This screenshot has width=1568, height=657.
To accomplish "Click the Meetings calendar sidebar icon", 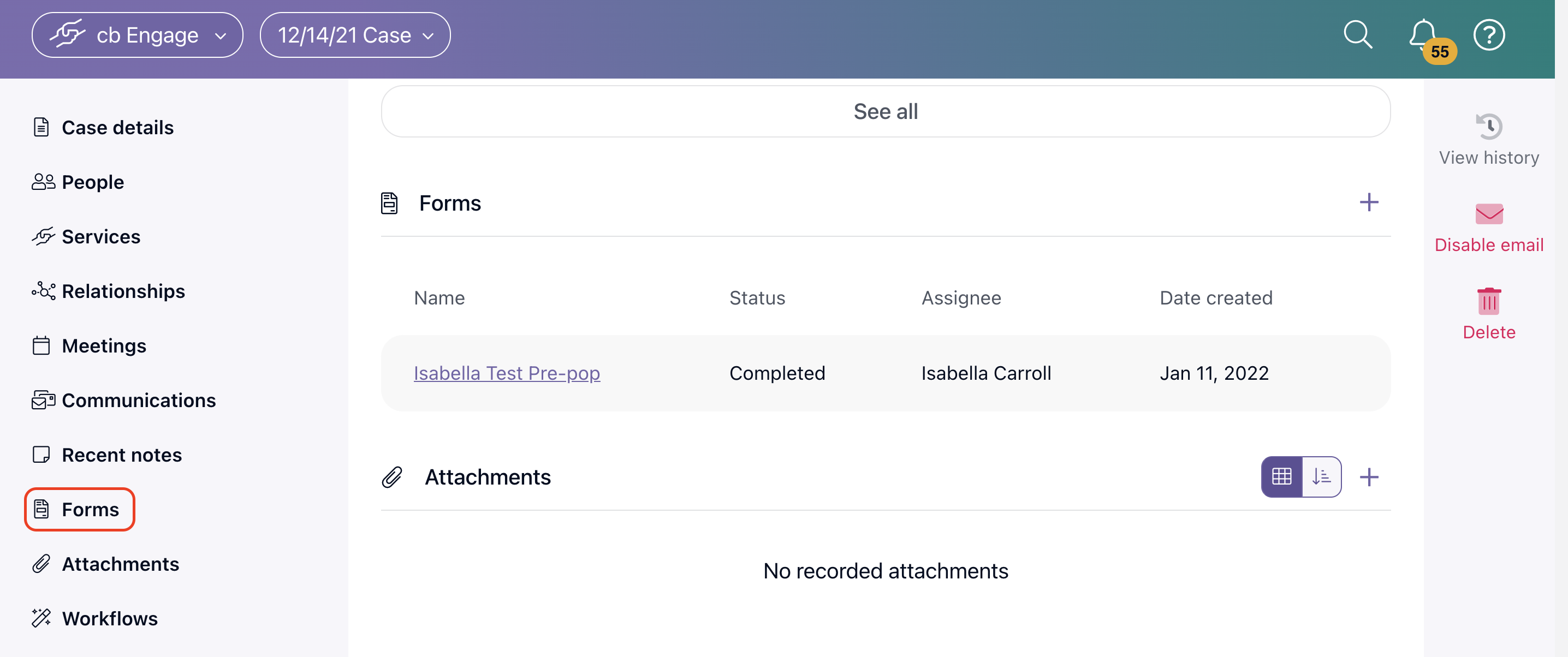I will click(41, 345).
